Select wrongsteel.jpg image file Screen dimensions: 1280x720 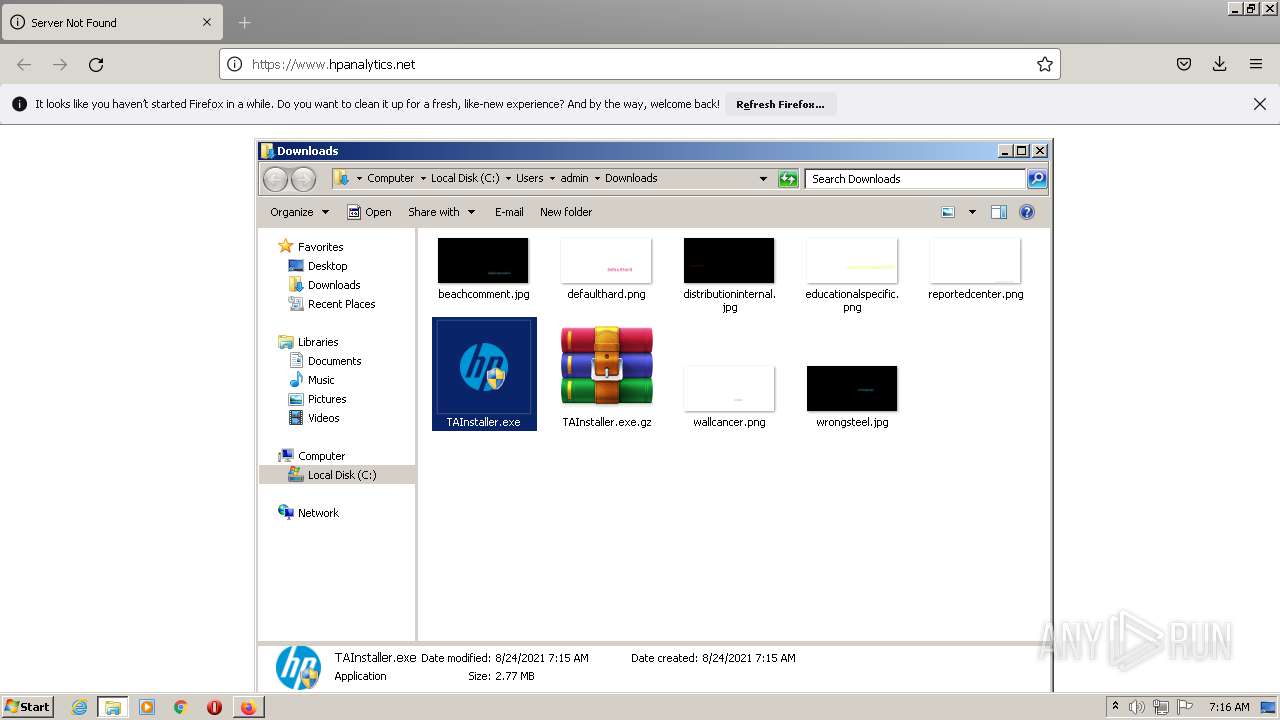pos(852,396)
